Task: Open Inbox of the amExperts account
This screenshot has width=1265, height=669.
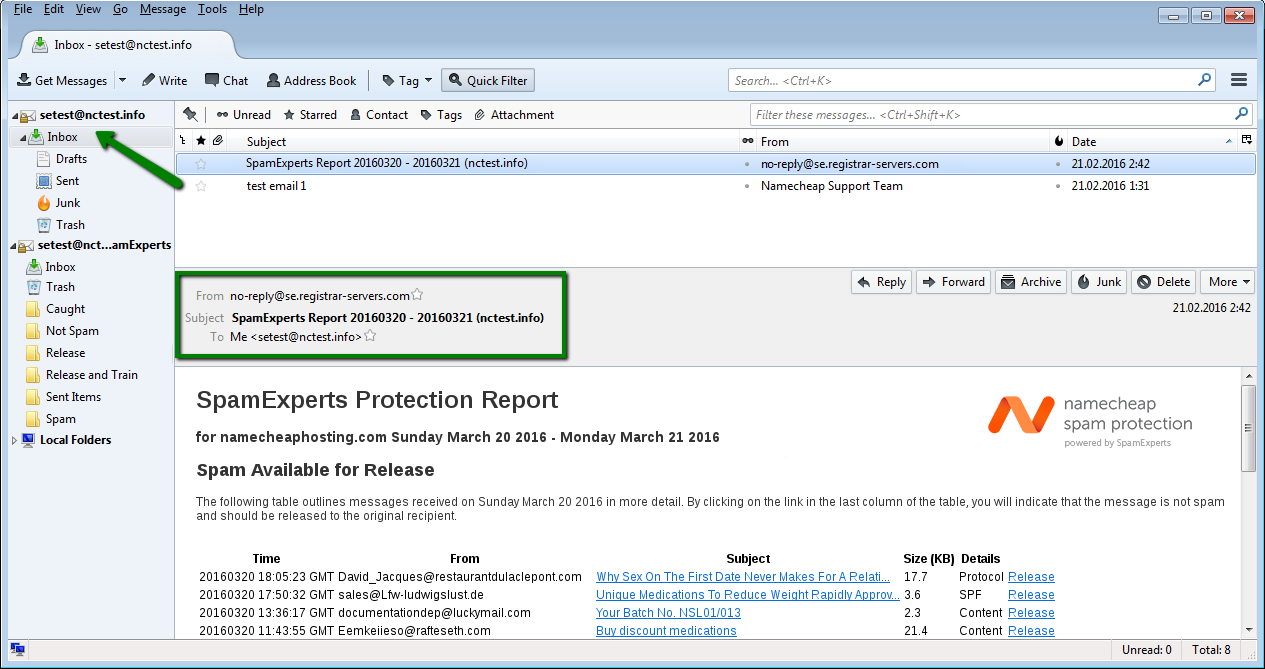Action: point(60,267)
